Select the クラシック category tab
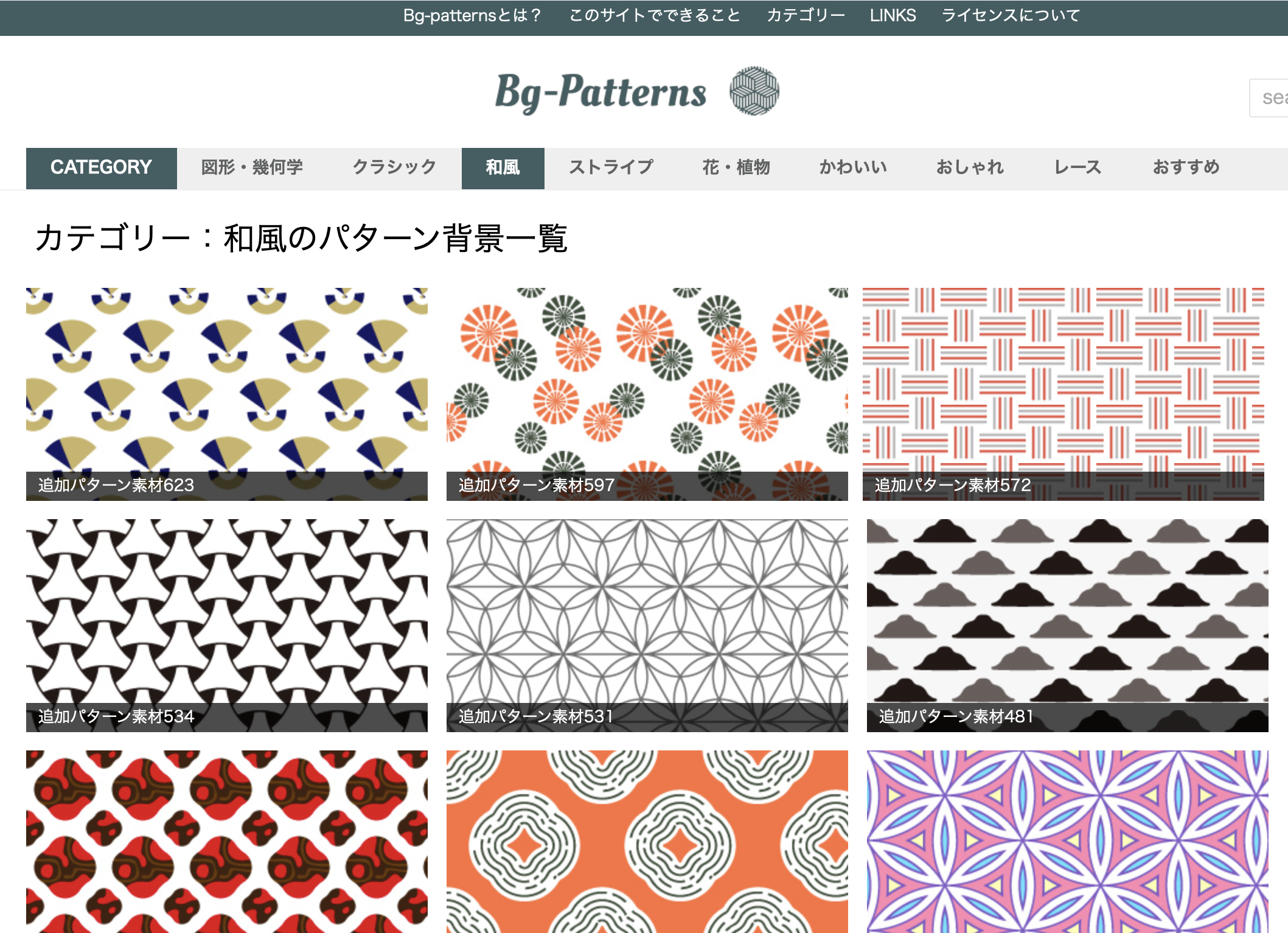1288x933 pixels. pyautogui.click(x=394, y=168)
